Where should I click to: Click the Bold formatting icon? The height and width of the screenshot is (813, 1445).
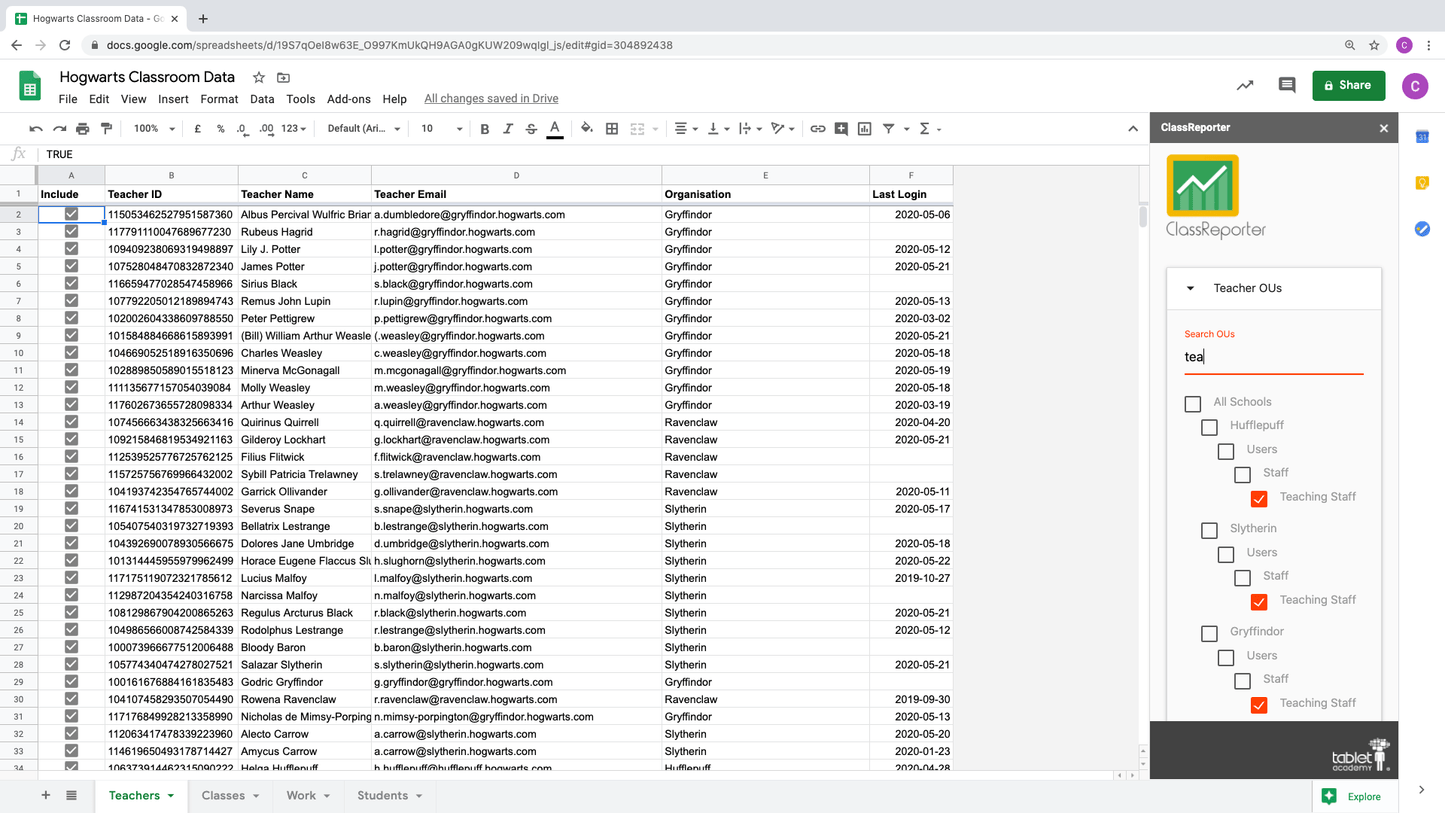485,129
